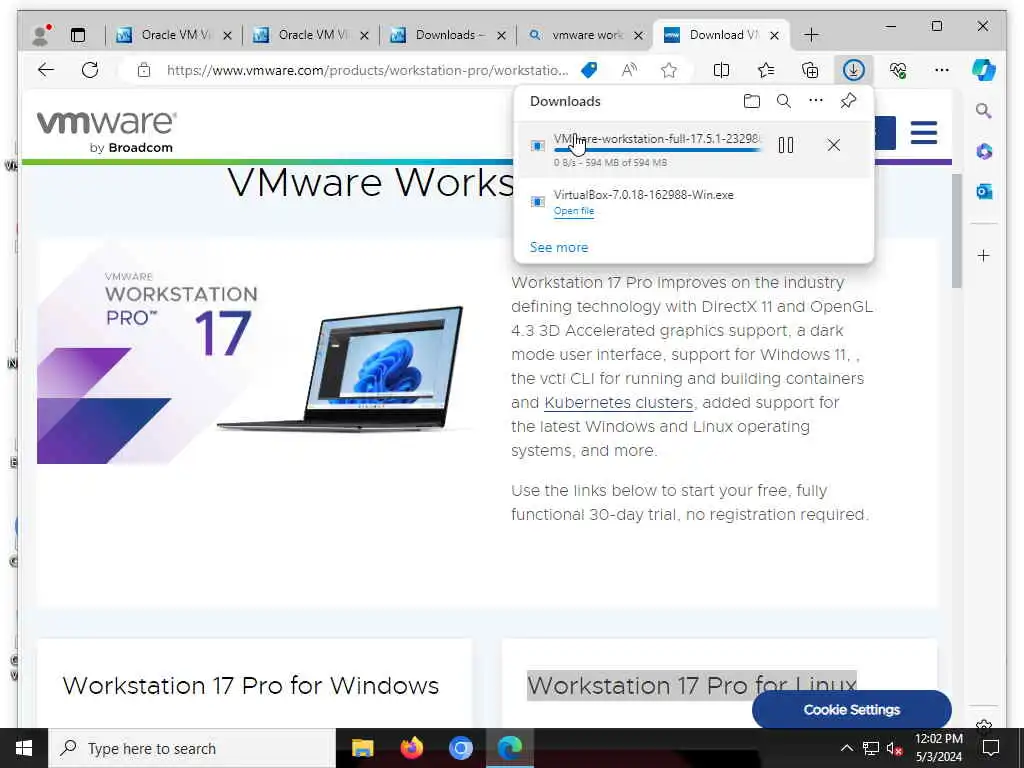Click VMware-workstation-full download file name
The height and width of the screenshot is (768, 1024).
pyautogui.click(x=657, y=138)
